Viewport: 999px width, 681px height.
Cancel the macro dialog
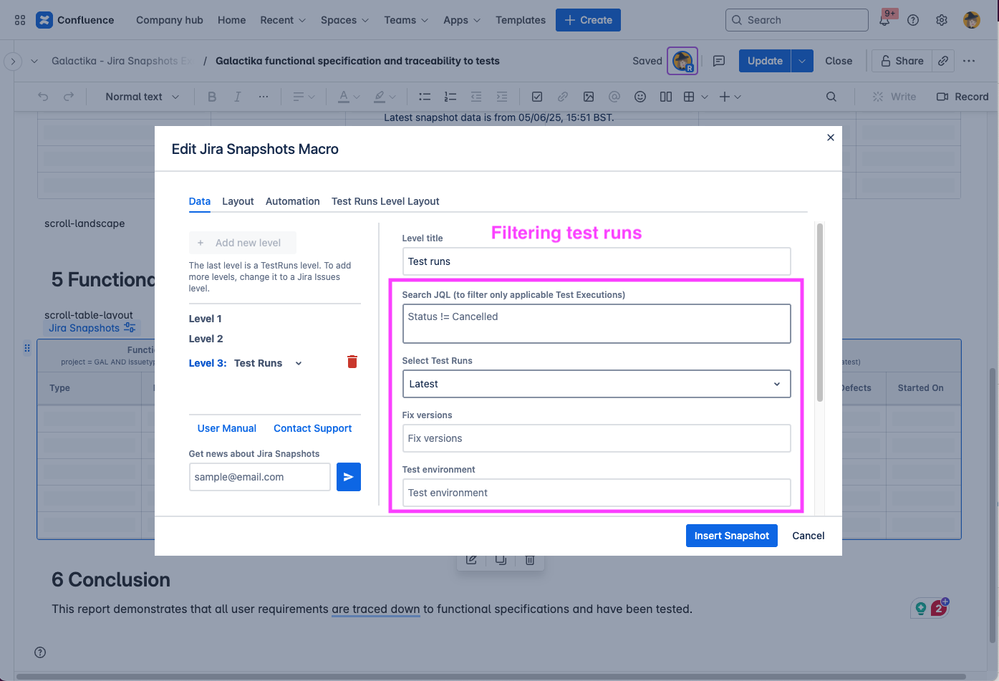click(x=808, y=536)
